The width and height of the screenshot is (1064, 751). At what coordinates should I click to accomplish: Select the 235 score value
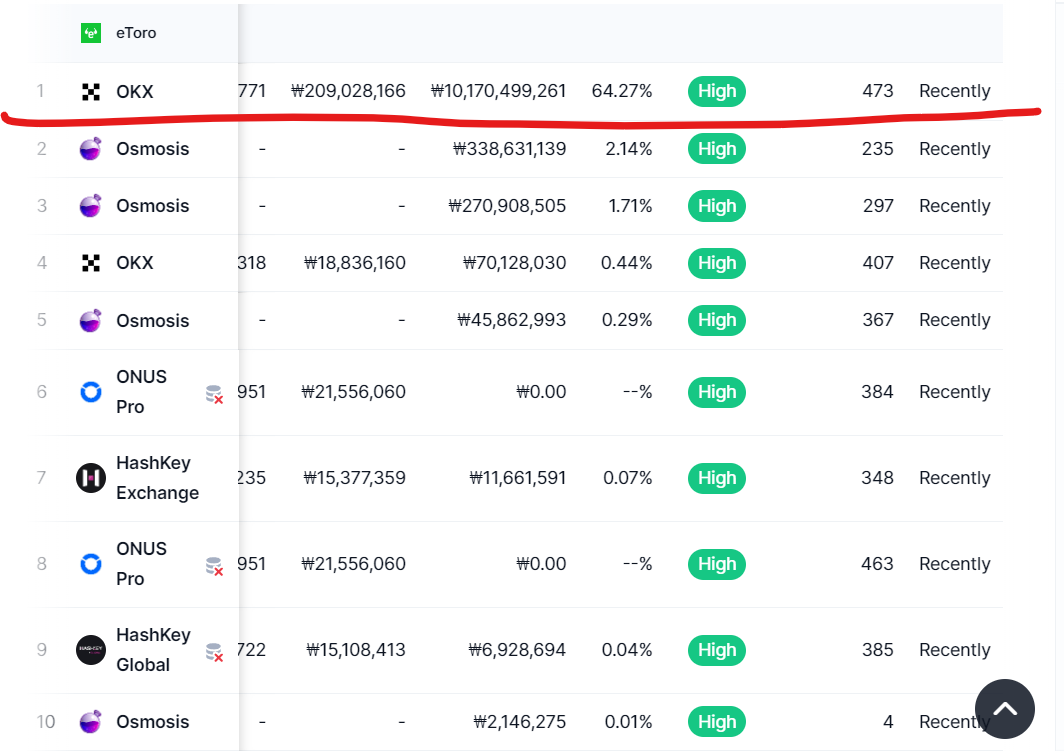click(x=877, y=149)
